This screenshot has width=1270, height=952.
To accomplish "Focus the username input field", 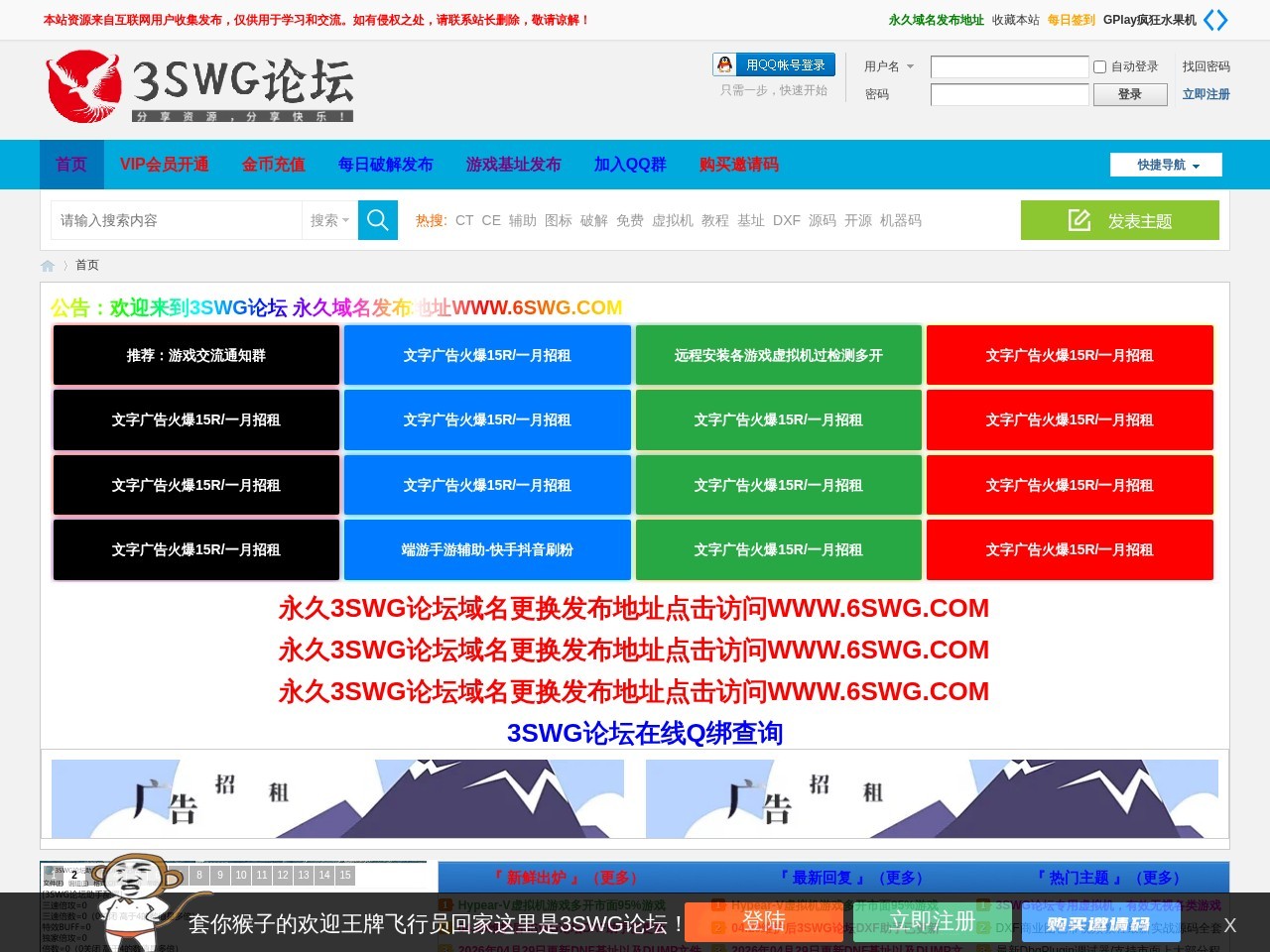I will pyautogui.click(x=1010, y=66).
